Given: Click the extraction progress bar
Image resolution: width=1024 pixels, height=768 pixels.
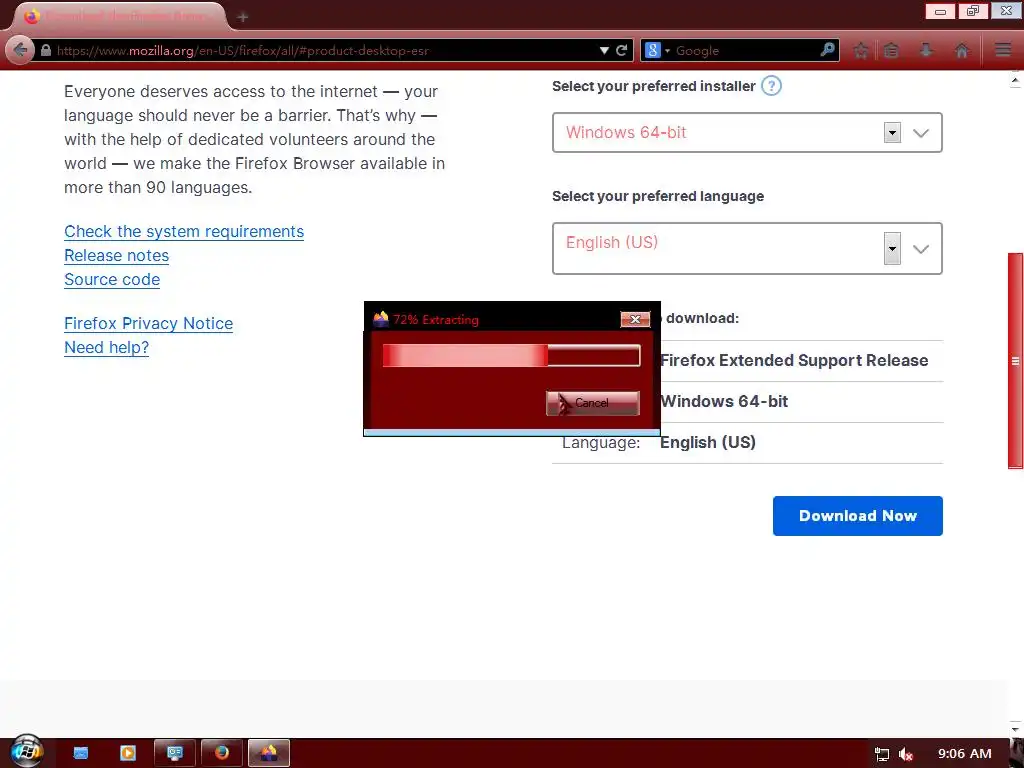Looking at the screenshot, I should pyautogui.click(x=511, y=355).
